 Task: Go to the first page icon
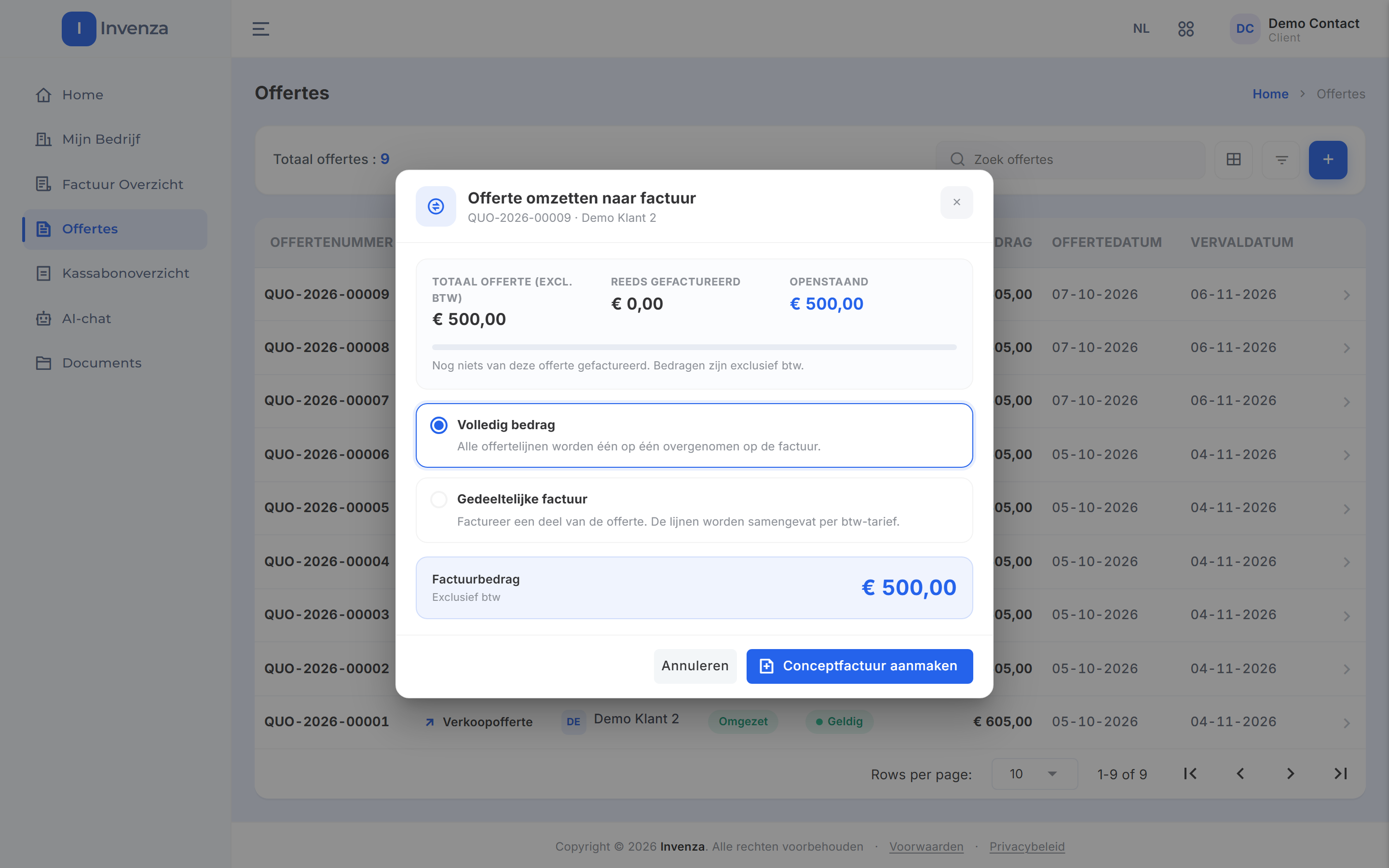[x=1190, y=774]
